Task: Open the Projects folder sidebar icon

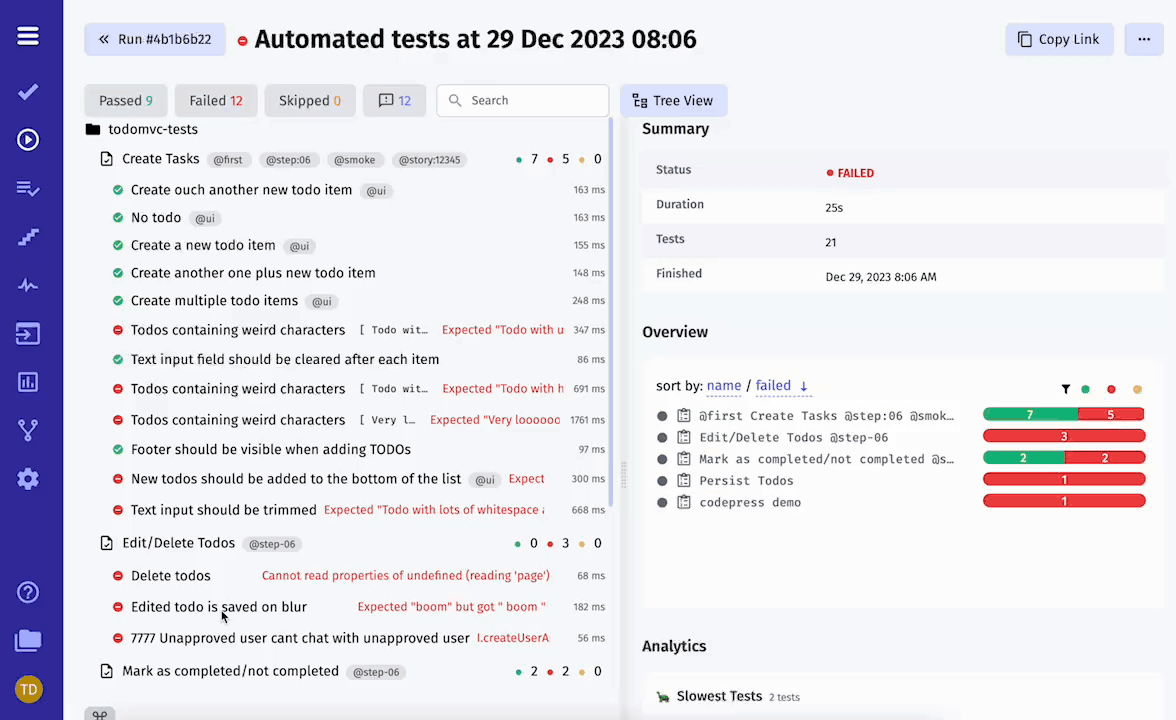Action: pyautogui.click(x=28, y=640)
